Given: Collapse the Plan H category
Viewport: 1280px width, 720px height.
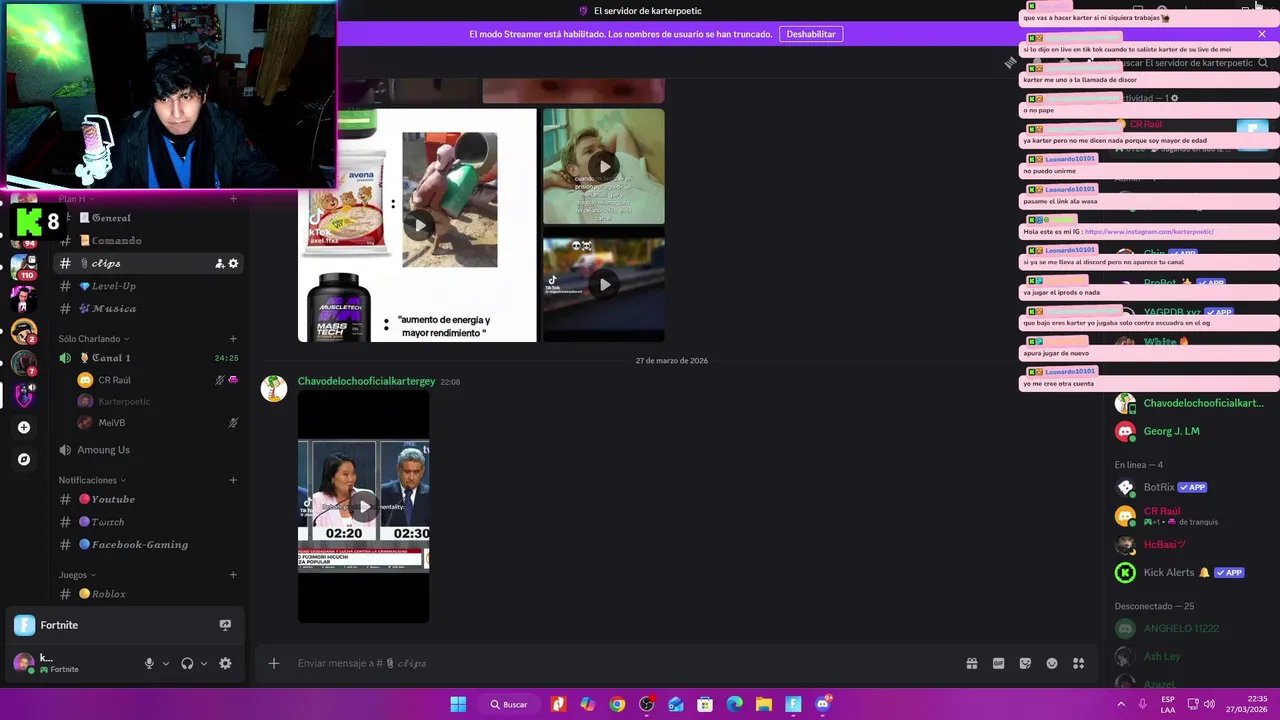Looking at the screenshot, I should (76, 199).
